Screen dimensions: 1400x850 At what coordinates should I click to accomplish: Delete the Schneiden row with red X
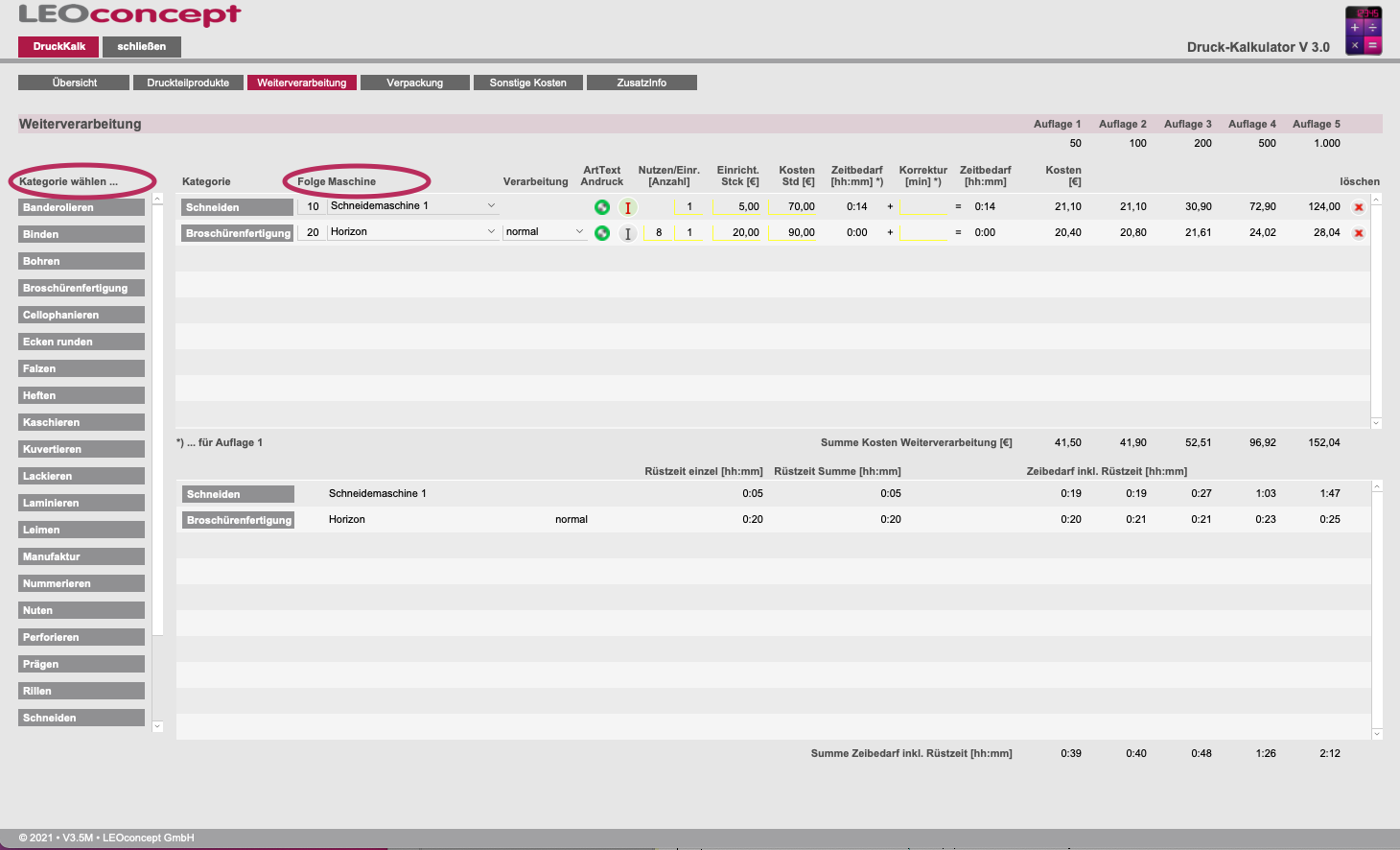pyautogui.click(x=1359, y=207)
